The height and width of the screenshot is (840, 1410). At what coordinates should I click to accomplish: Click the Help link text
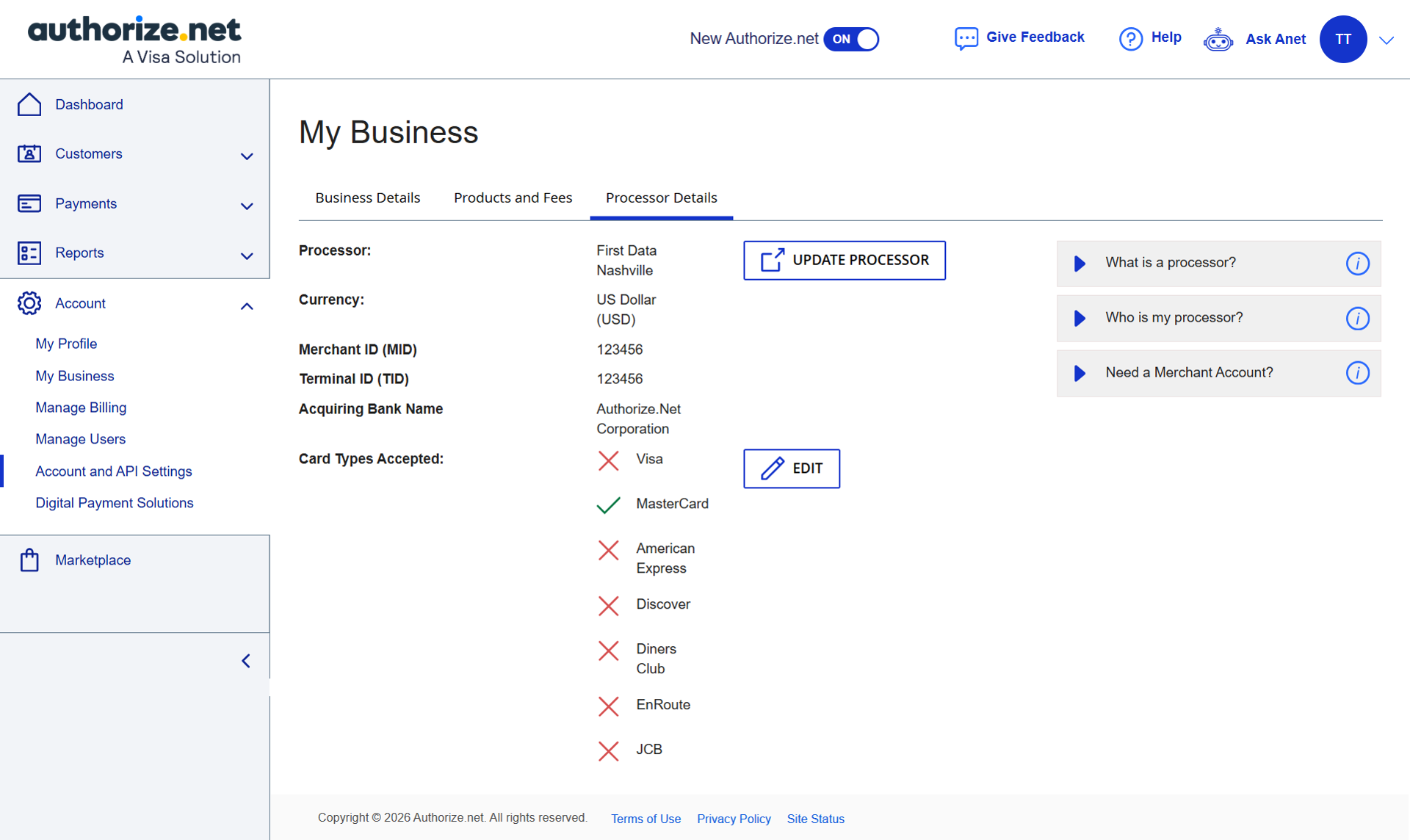1166,37
